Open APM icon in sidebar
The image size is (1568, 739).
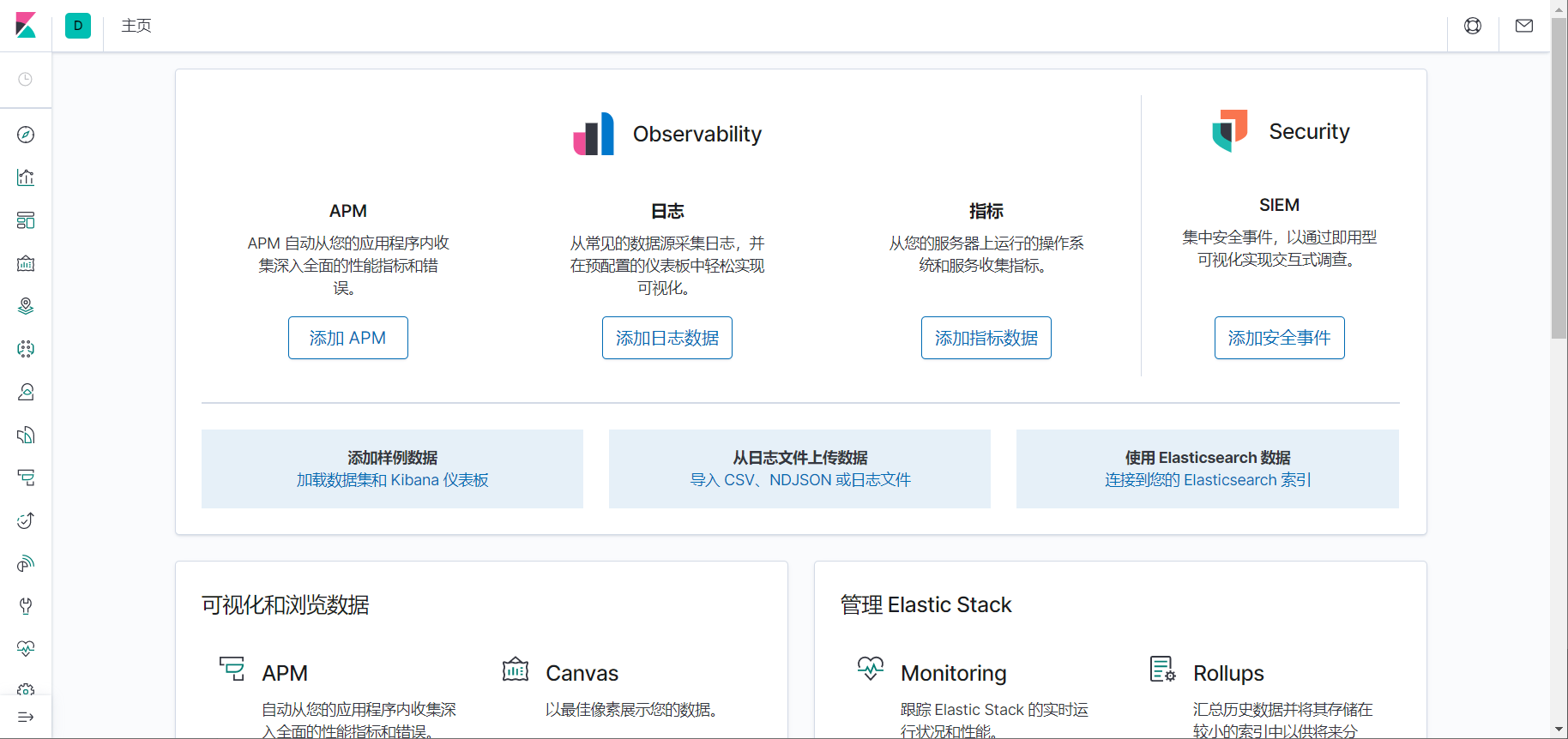click(x=26, y=478)
